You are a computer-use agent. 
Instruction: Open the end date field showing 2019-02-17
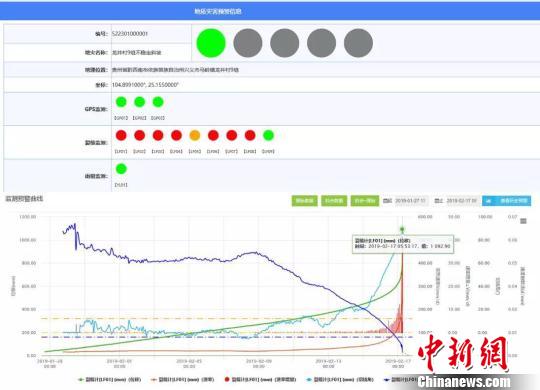point(462,201)
